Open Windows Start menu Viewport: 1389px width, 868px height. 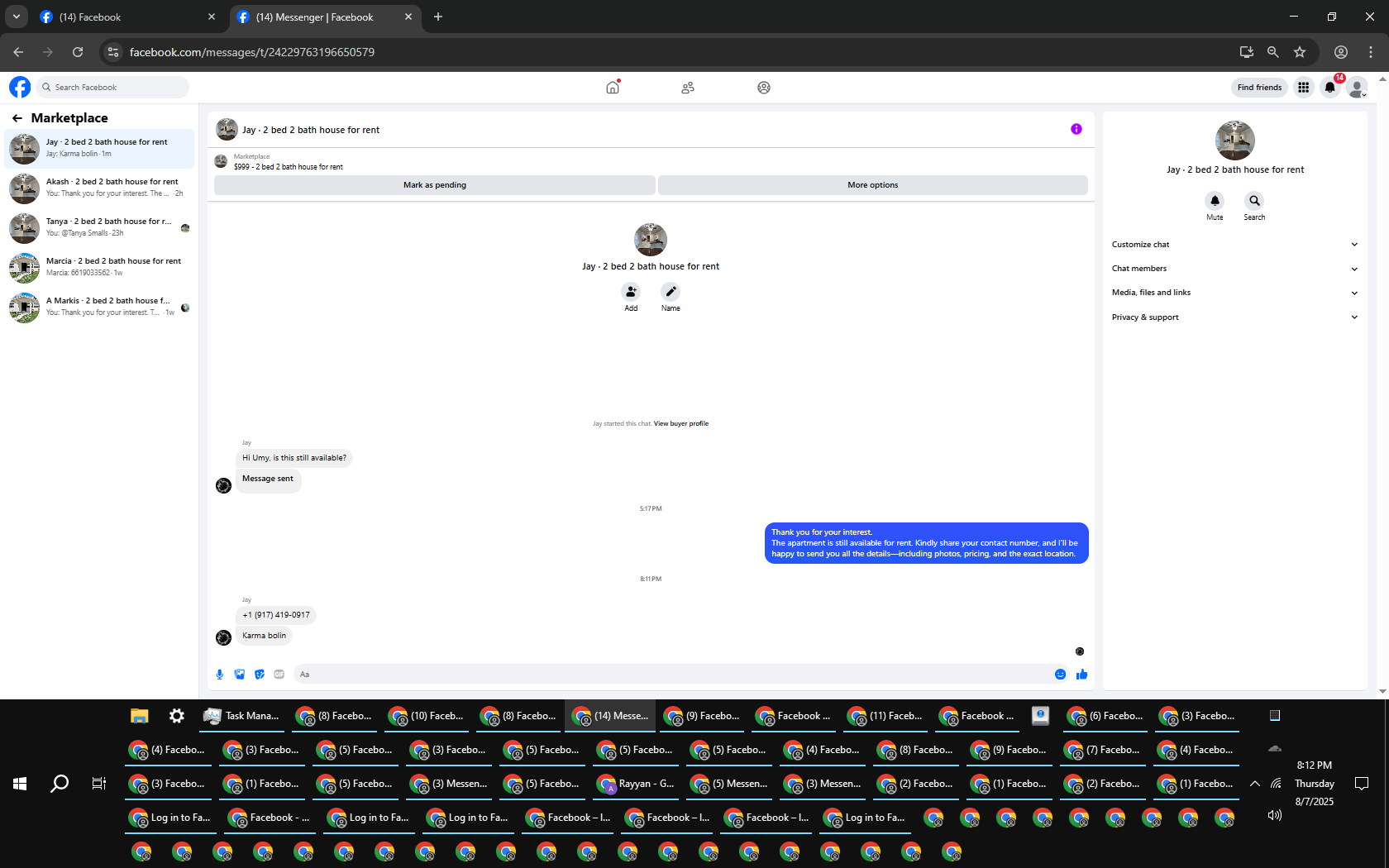20,784
